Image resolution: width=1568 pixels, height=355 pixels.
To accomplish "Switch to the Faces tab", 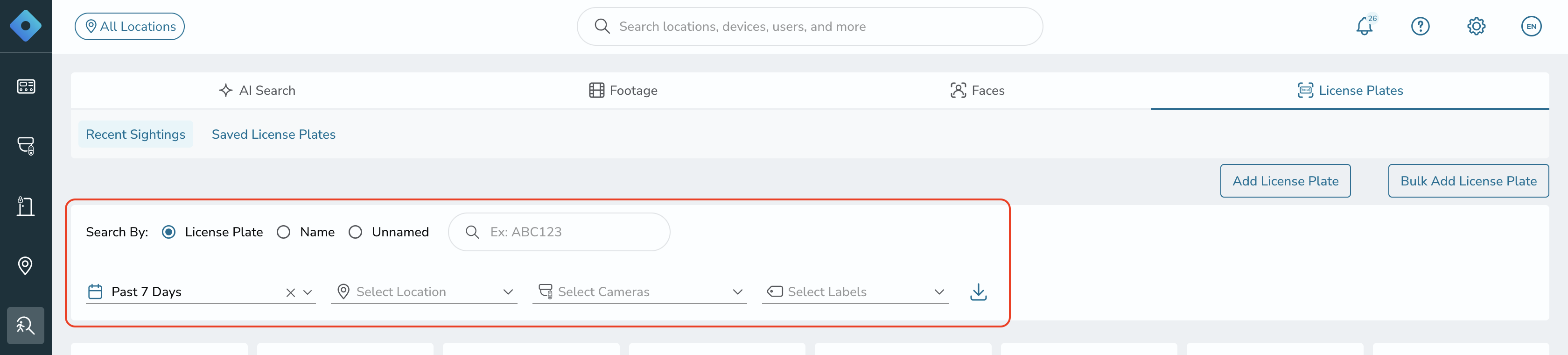I will (977, 91).
